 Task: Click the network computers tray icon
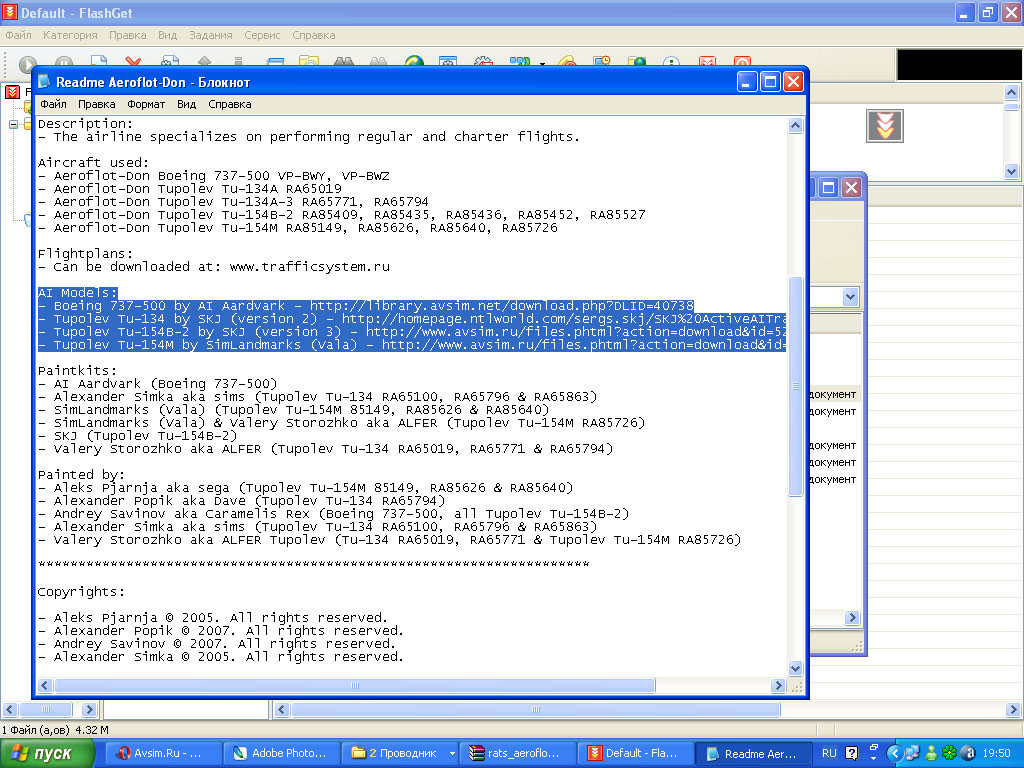[912, 754]
